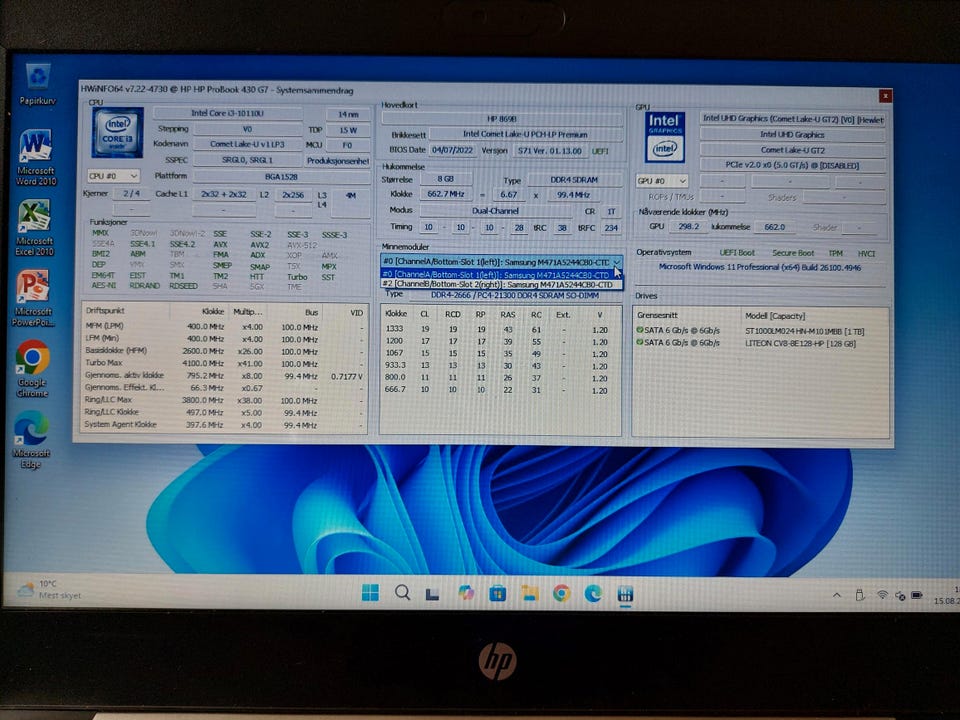Open Task View on the taskbar
This screenshot has width=960, height=720.
pos(433,593)
